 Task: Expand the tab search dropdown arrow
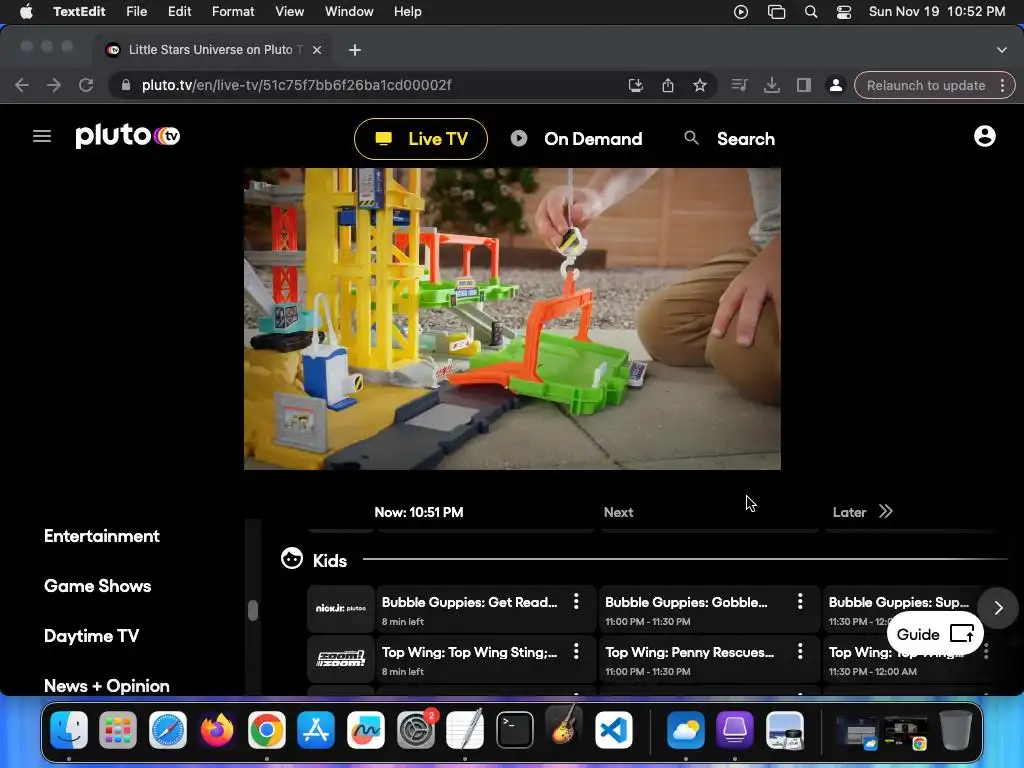[x=1001, y=50]
